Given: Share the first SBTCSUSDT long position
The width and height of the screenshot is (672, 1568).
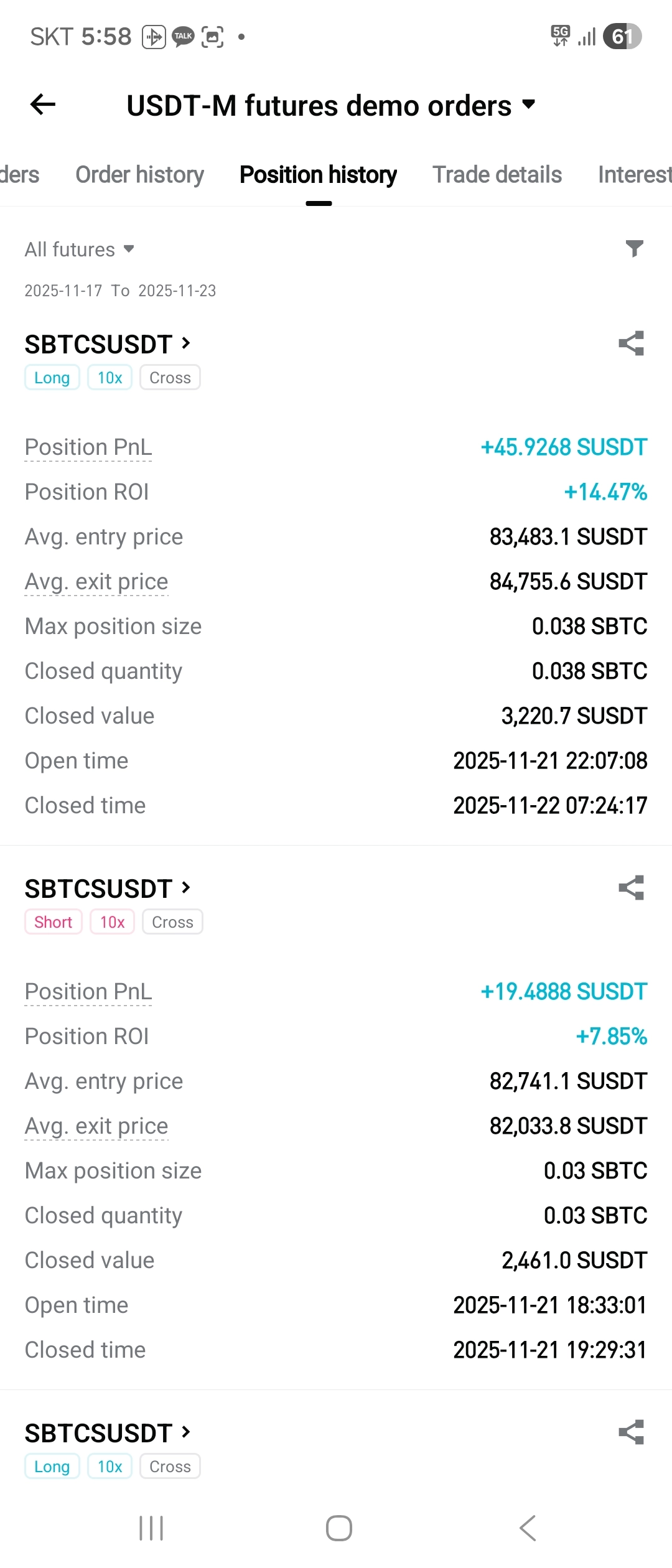Looking at the screenshot, I should (631, 343).
